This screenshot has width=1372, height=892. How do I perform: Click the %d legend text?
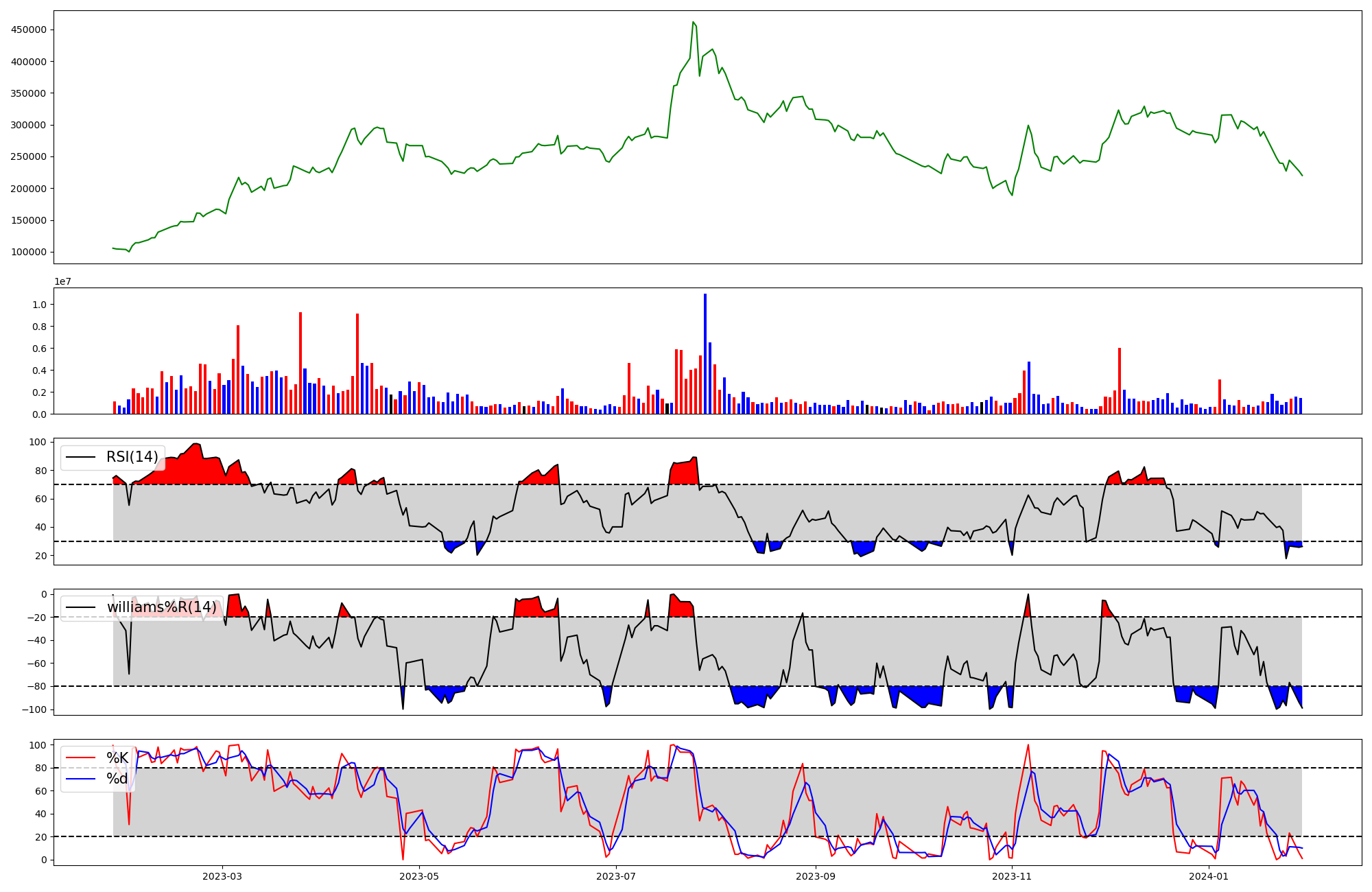coord(117,779)
